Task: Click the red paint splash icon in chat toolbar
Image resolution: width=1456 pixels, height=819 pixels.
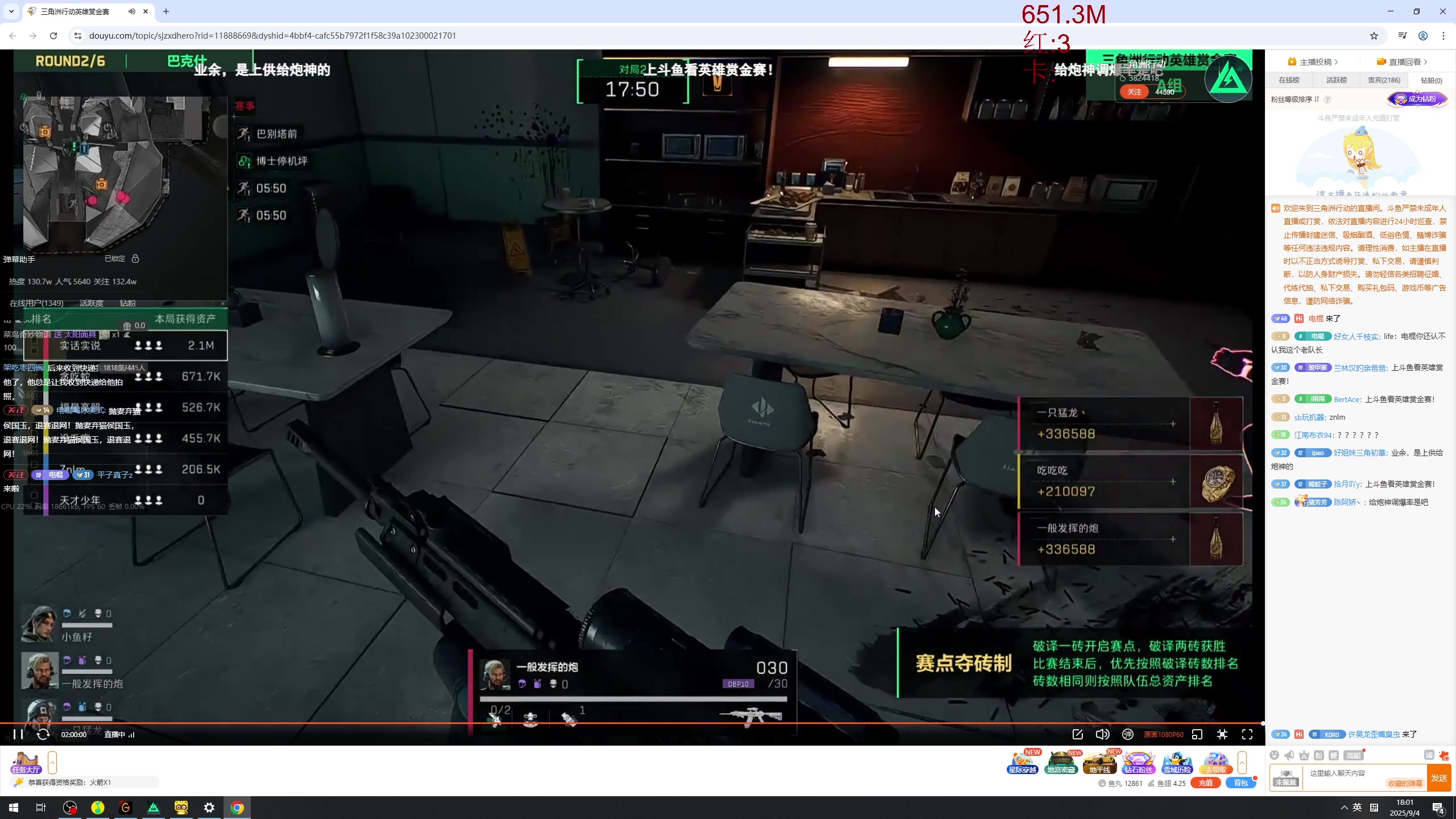Action: click(x=1443, y=755)
